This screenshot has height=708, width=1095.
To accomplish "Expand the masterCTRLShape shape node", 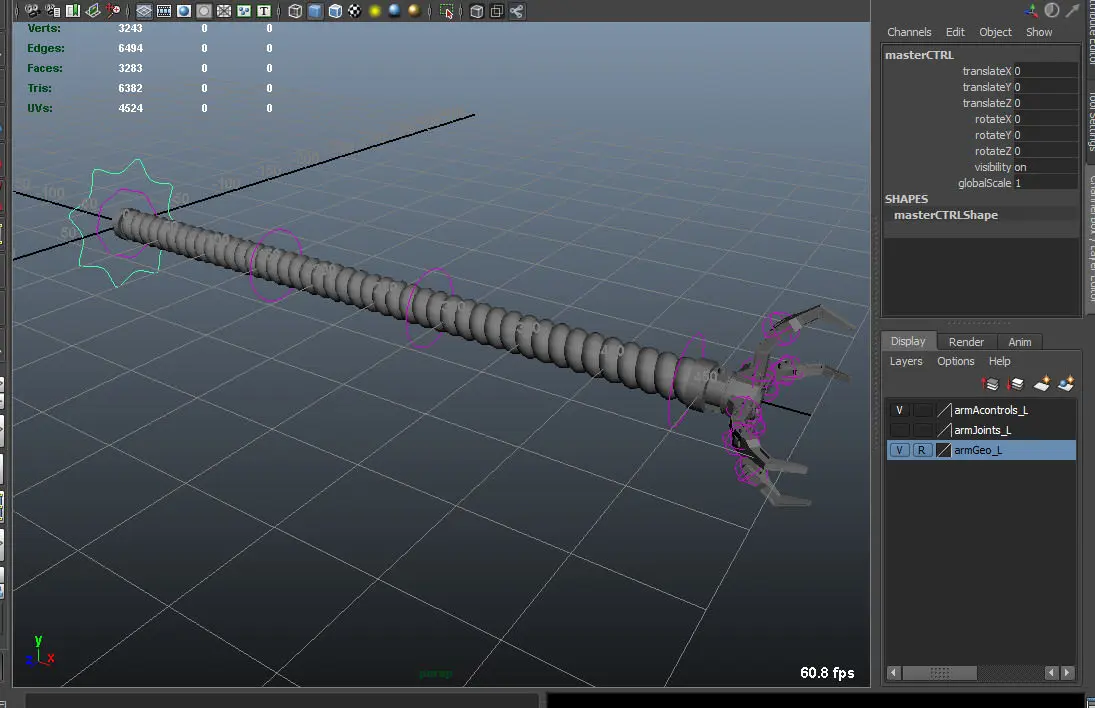I will click(x=946, y=215).
